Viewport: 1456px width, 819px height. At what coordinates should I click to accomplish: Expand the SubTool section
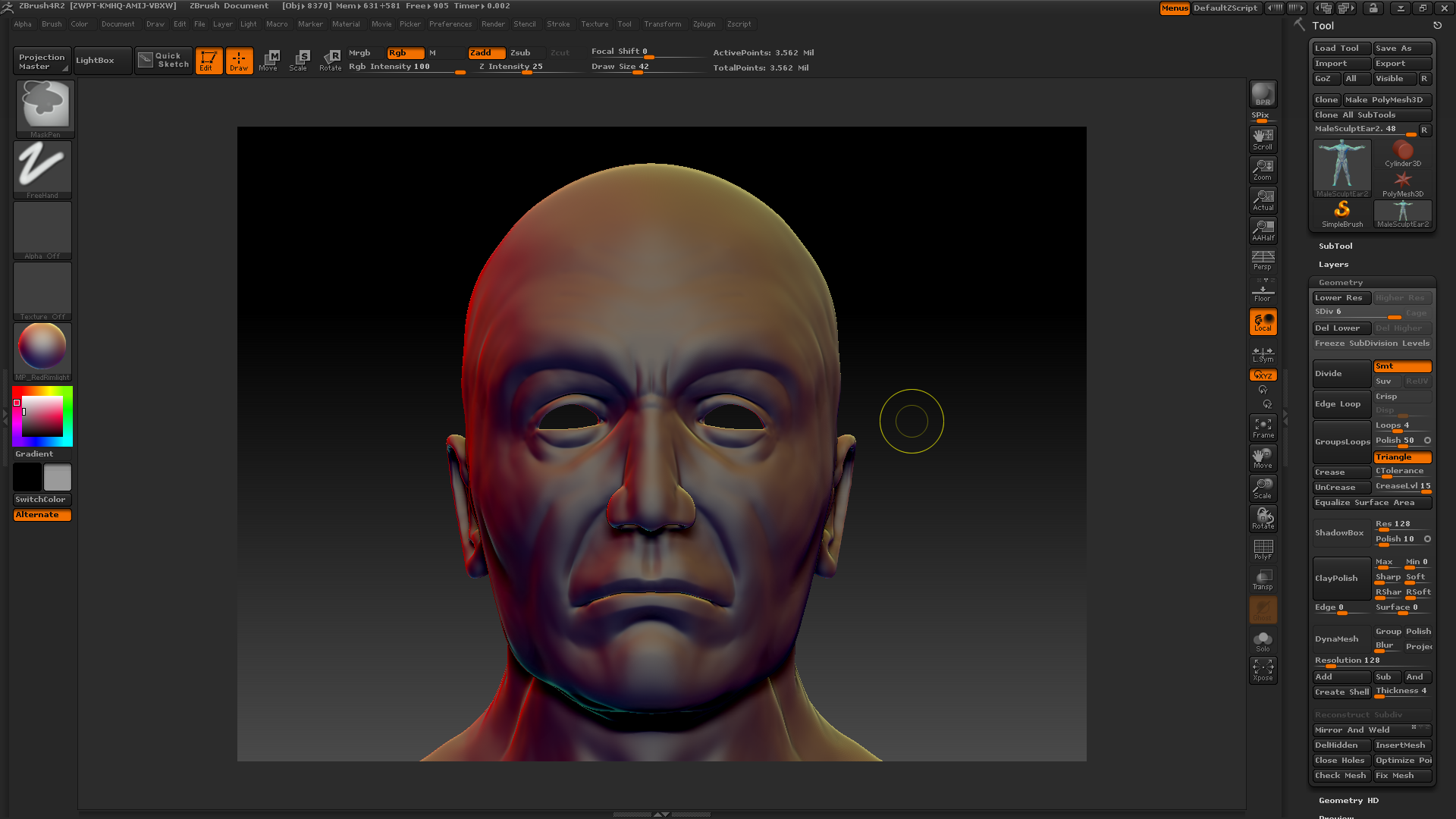point(1335,246)
